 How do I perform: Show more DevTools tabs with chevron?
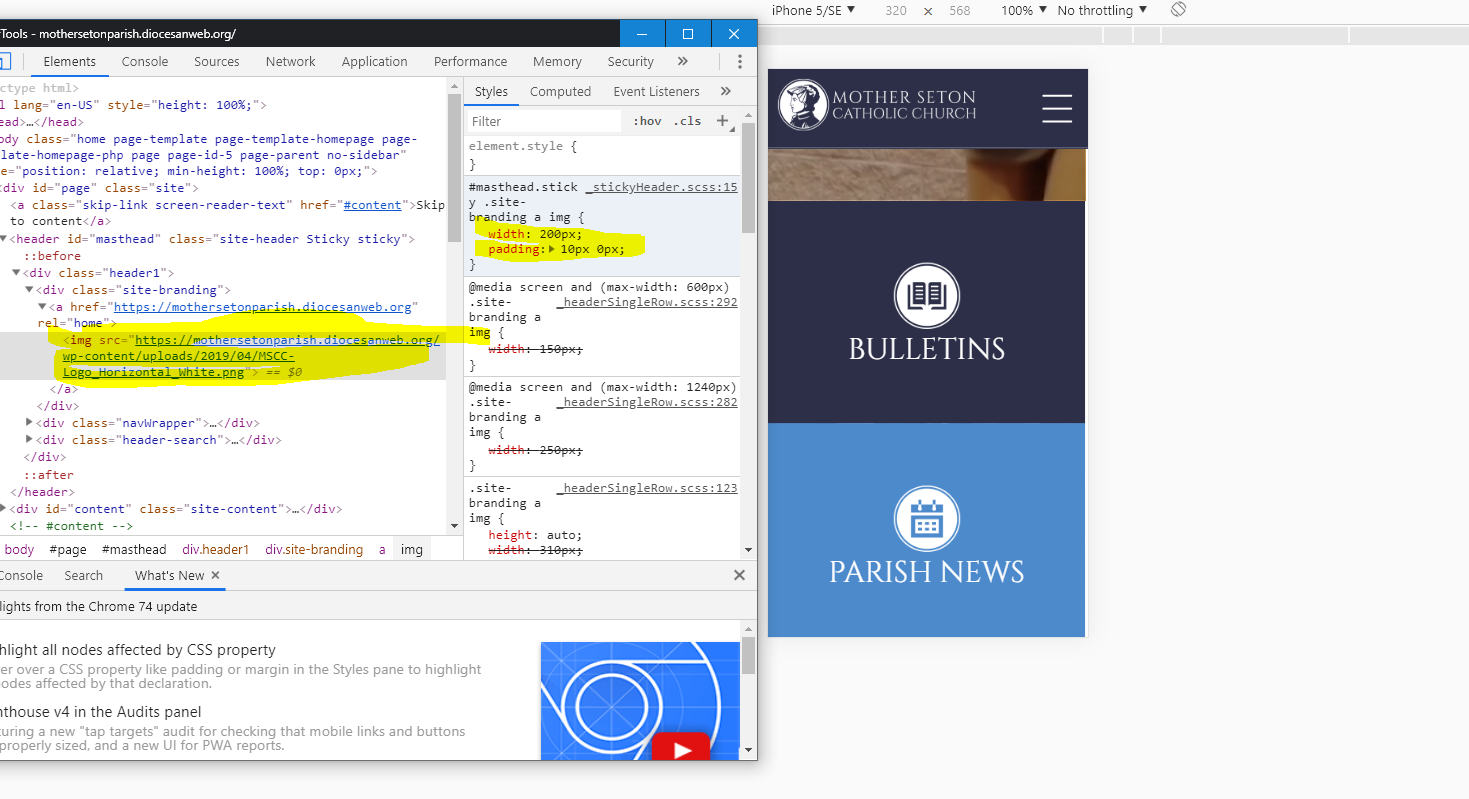point(682,62)
